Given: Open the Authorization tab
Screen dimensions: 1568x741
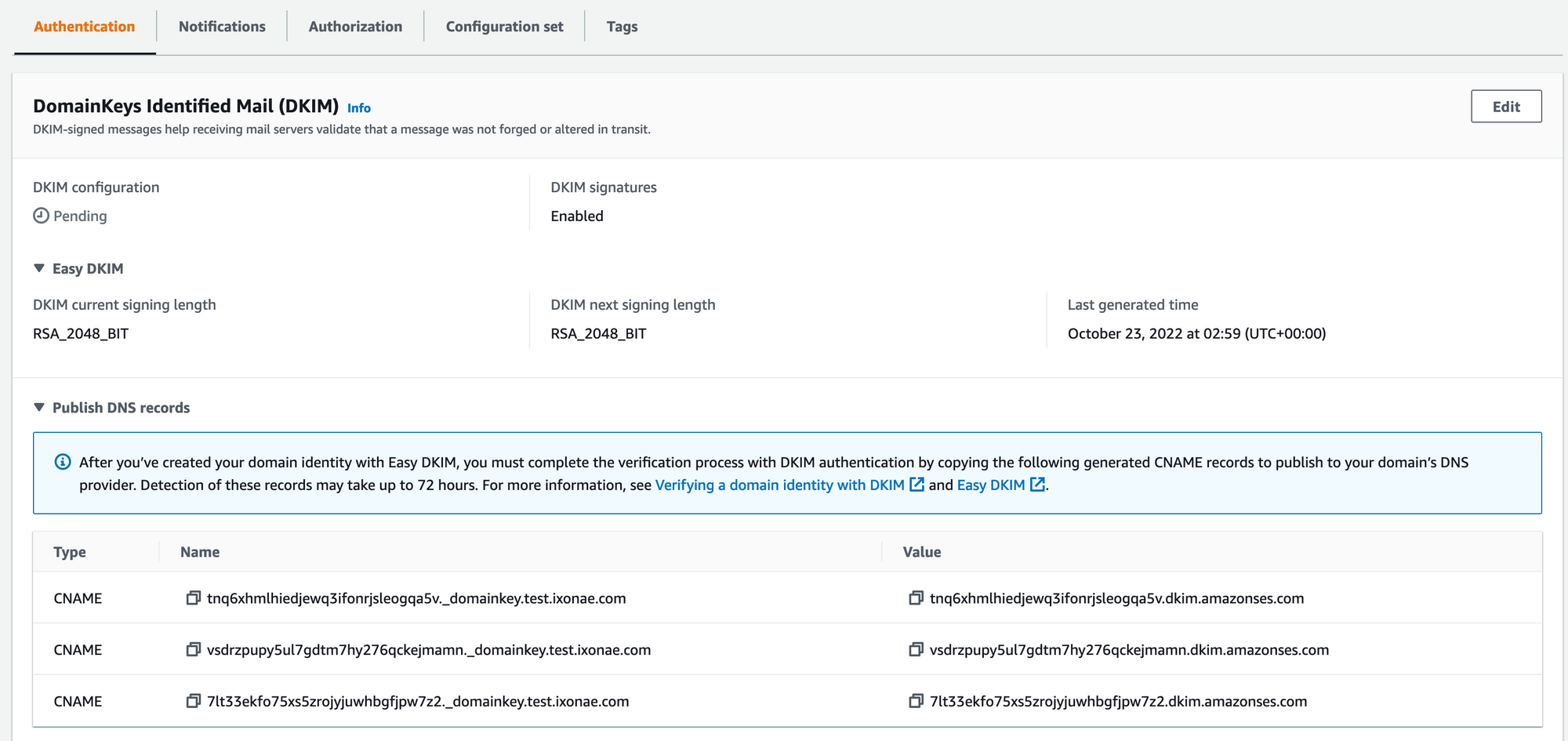Looking at the screenshot, I should tap(355, 26).
